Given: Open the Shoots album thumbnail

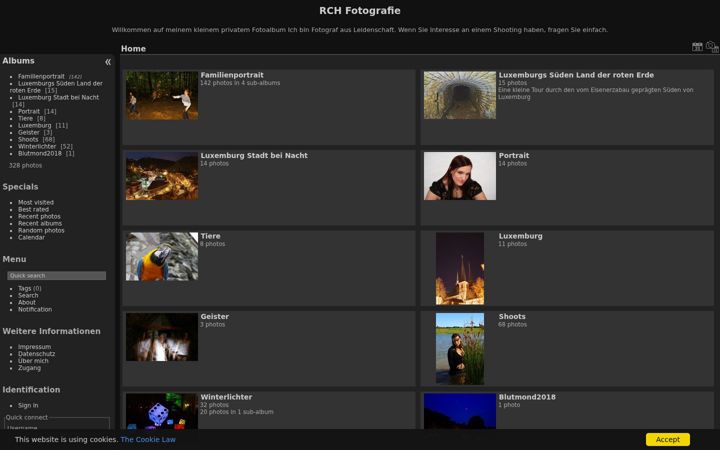Looking at the screenshot, I should click(460, 349).
